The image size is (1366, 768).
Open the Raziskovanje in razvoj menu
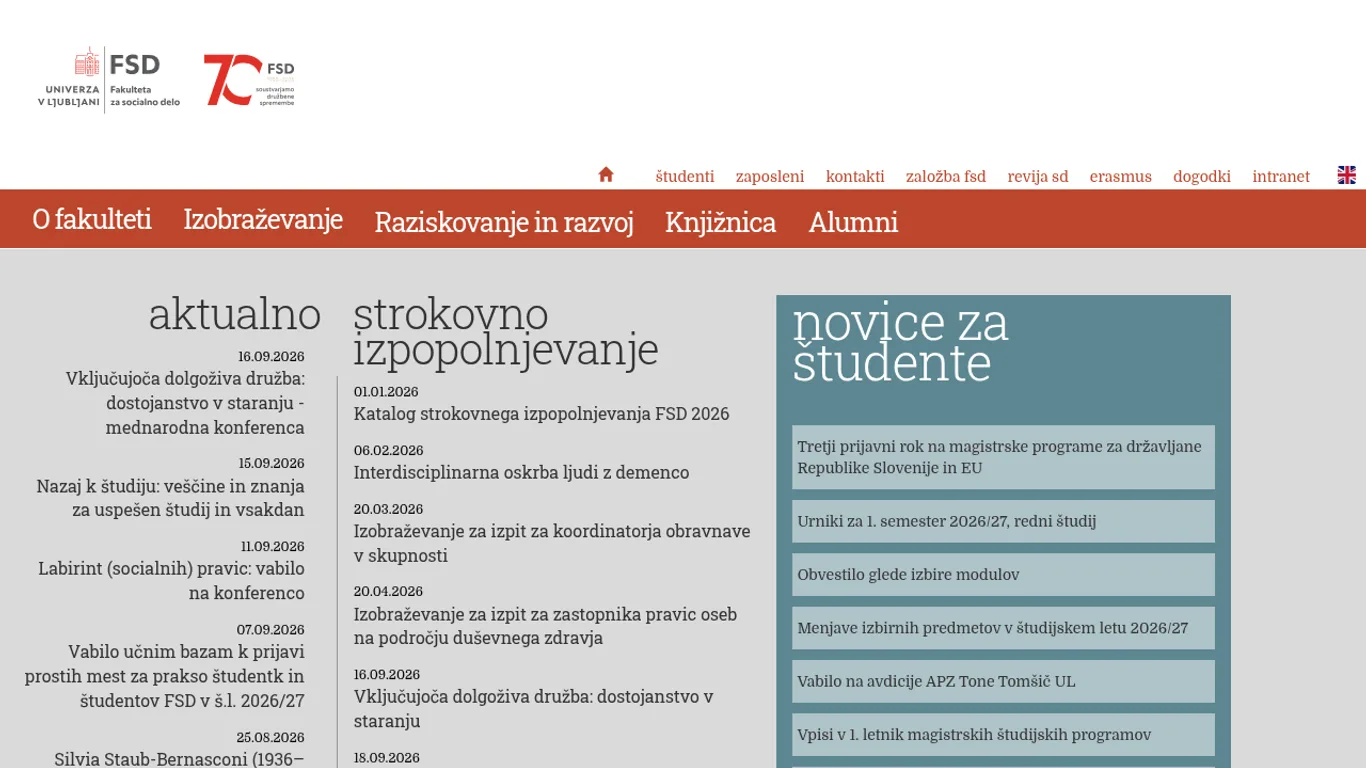504,222
